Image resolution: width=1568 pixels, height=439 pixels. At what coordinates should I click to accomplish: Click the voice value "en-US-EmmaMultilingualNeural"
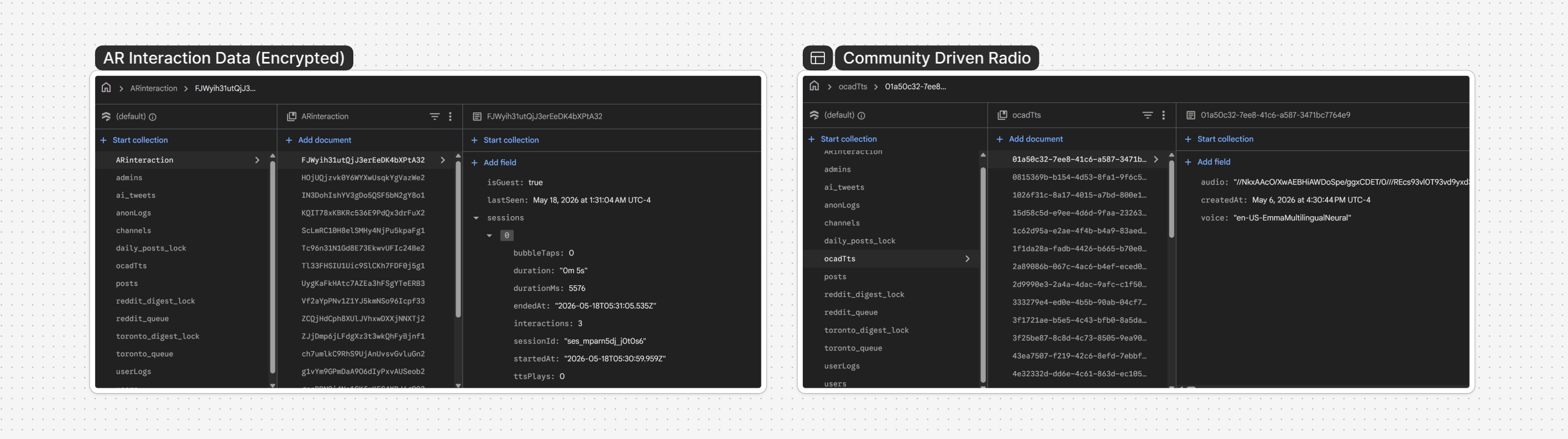(1292, 218)
